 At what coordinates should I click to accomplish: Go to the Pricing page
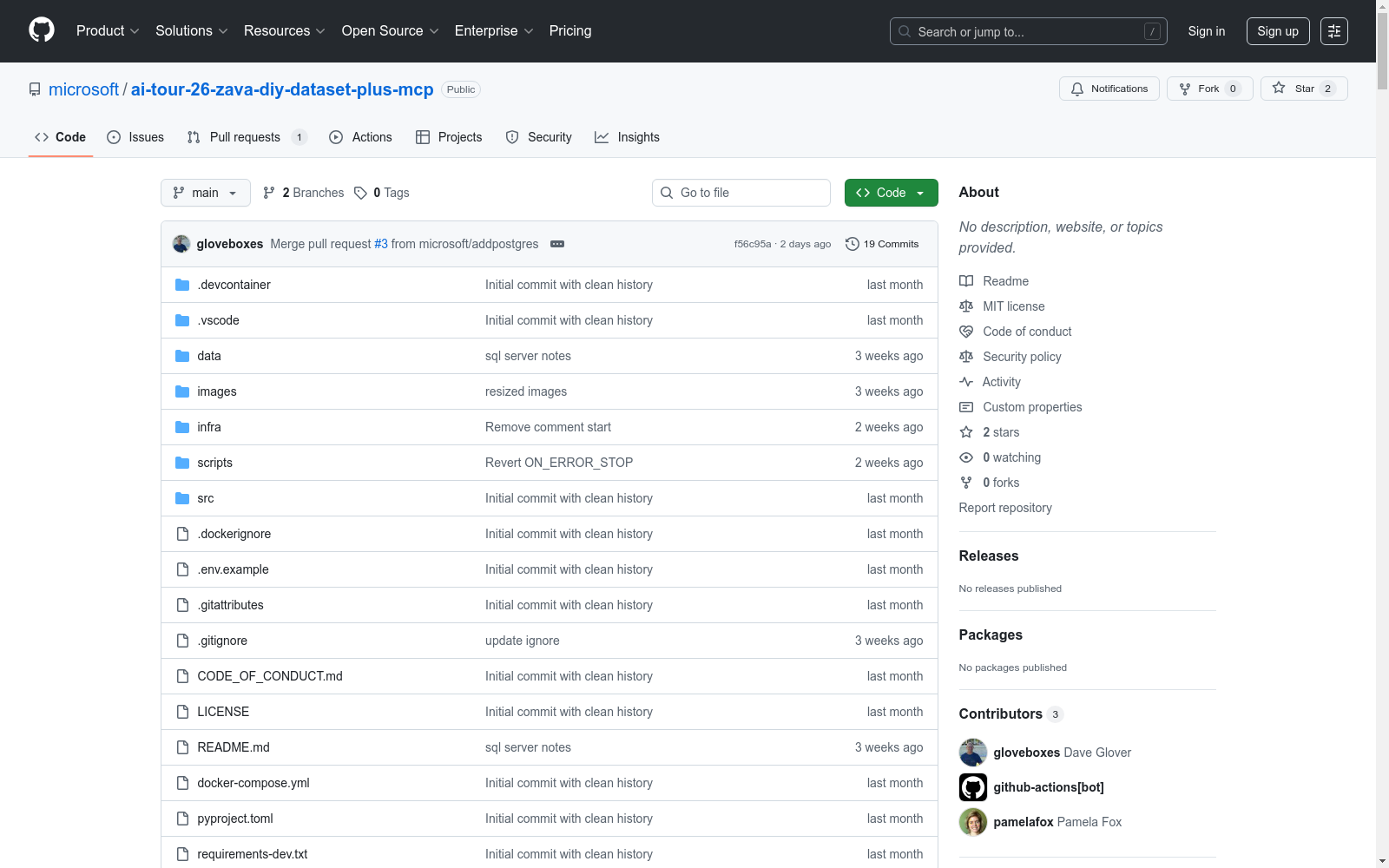[570, 30]
